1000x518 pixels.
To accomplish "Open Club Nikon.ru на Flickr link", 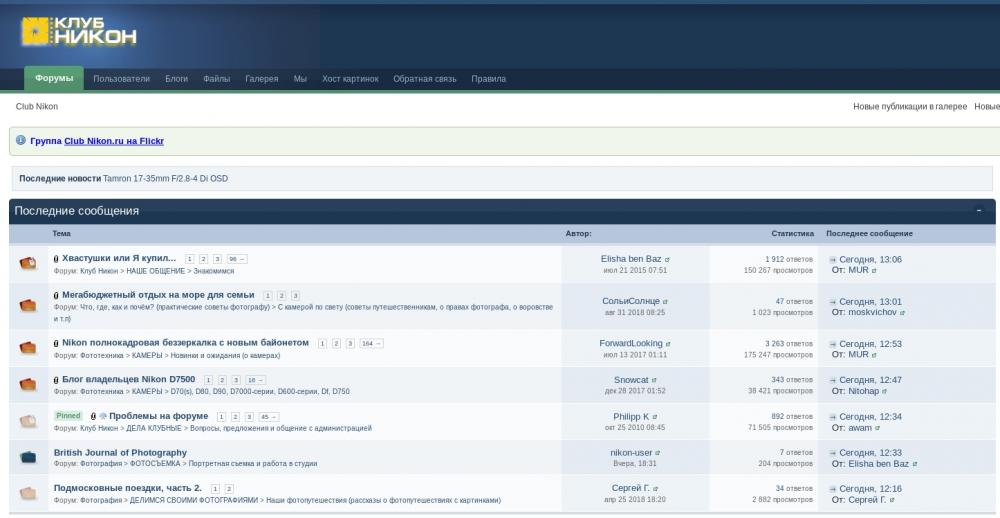I will click(114, 141).
